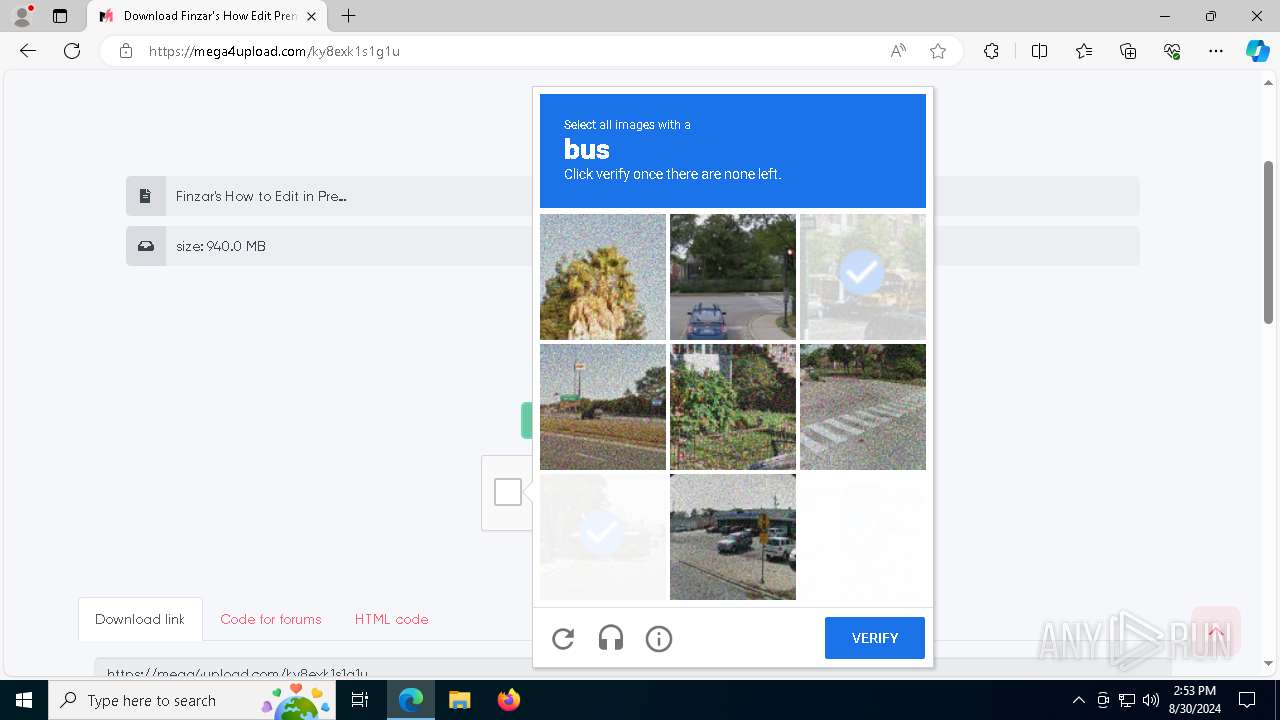1280x720 pixels.
Task: Activate Read aloud in address bar
Action: coord(898,51)
